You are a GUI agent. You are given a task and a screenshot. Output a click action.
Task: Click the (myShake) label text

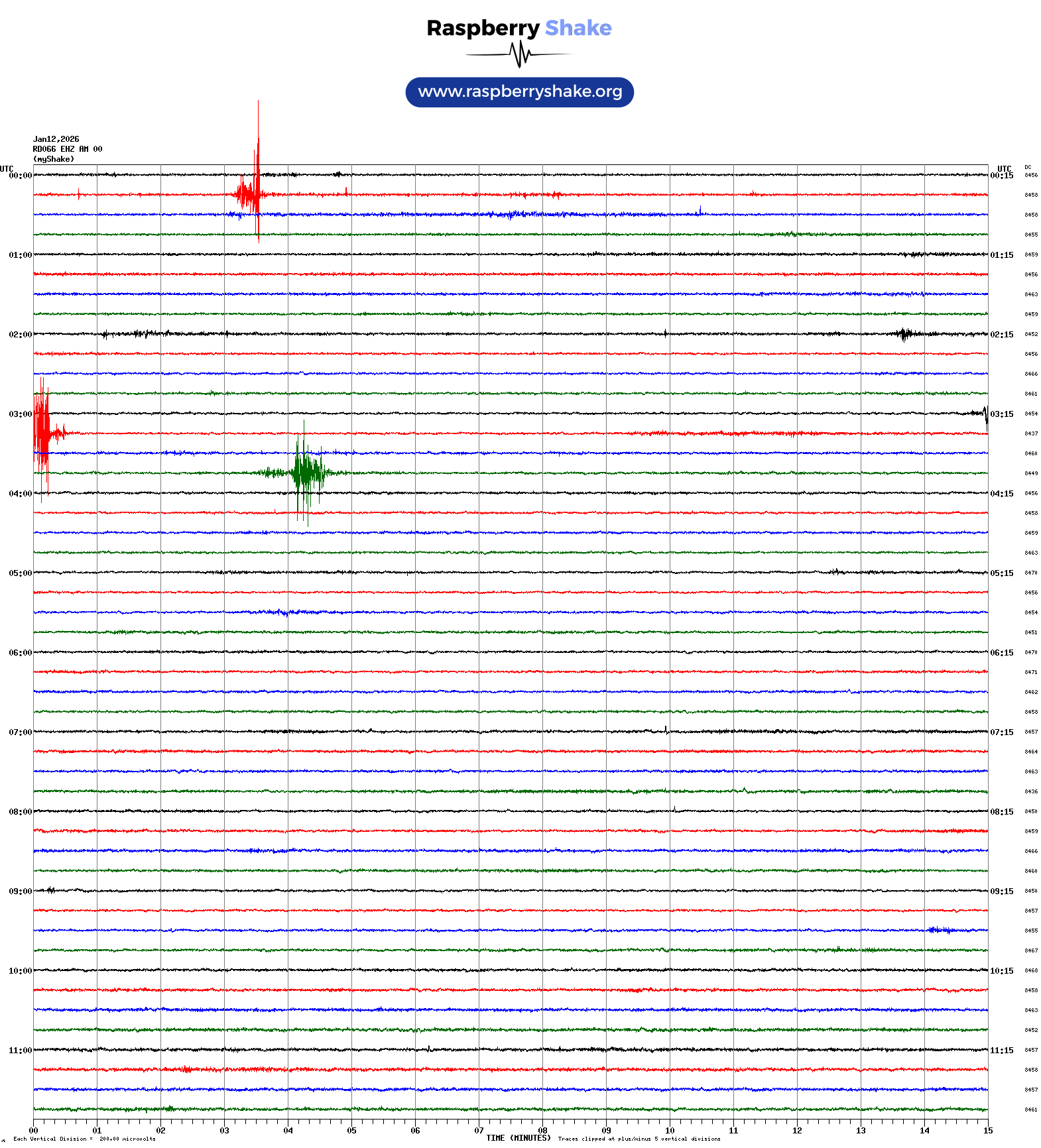point(54,159)
